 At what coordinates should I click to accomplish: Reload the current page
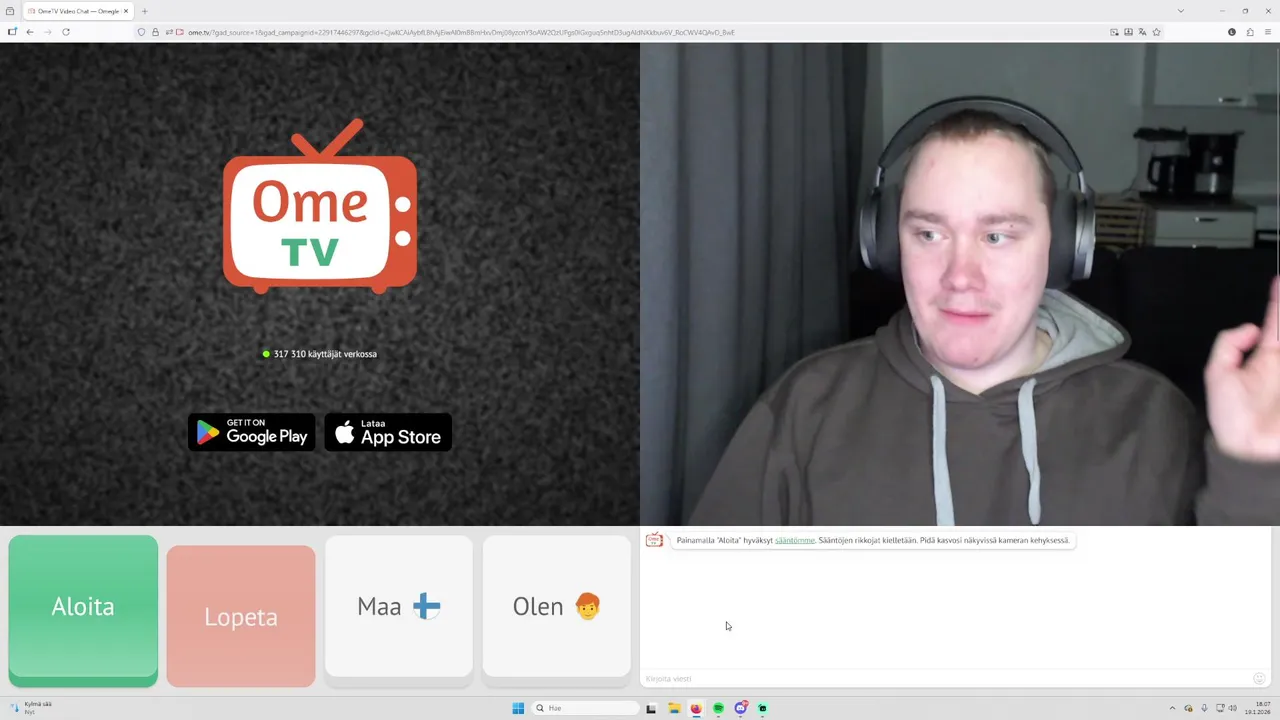(66, 32)
